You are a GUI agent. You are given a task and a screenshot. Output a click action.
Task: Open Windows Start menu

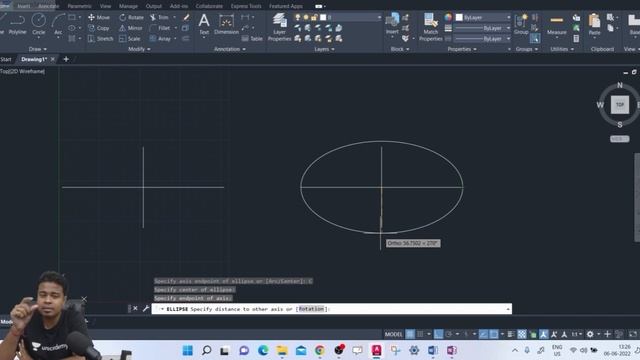(188, 350)
